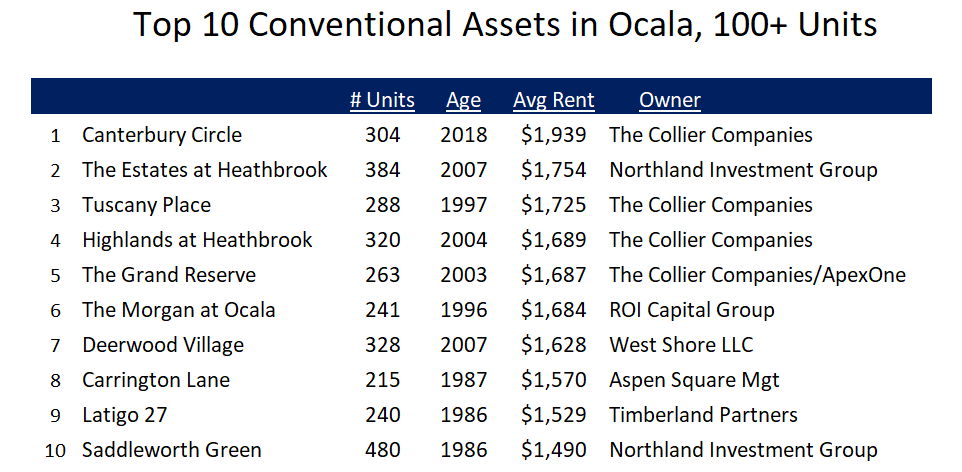Image resolution: width=962 pixels, height=472 pixels.
Task: Click the # Units column header
Action: click(x=382, y=100)
